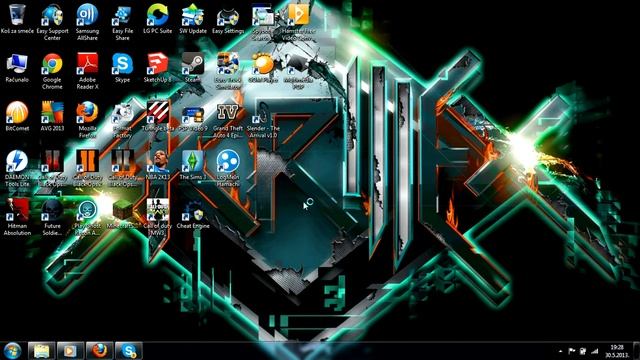The height and width of the screenshot is (360, 640).
Task: Switch to Firefox on the taskbar
Action: 99,351
